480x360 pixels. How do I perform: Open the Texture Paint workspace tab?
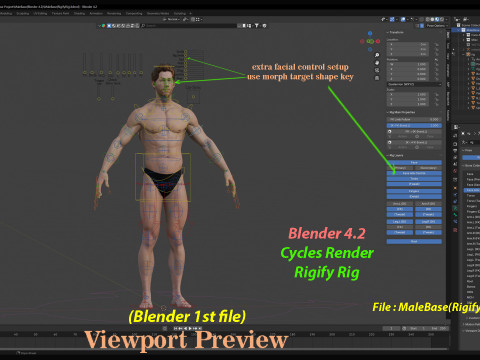tap(60, 14)
